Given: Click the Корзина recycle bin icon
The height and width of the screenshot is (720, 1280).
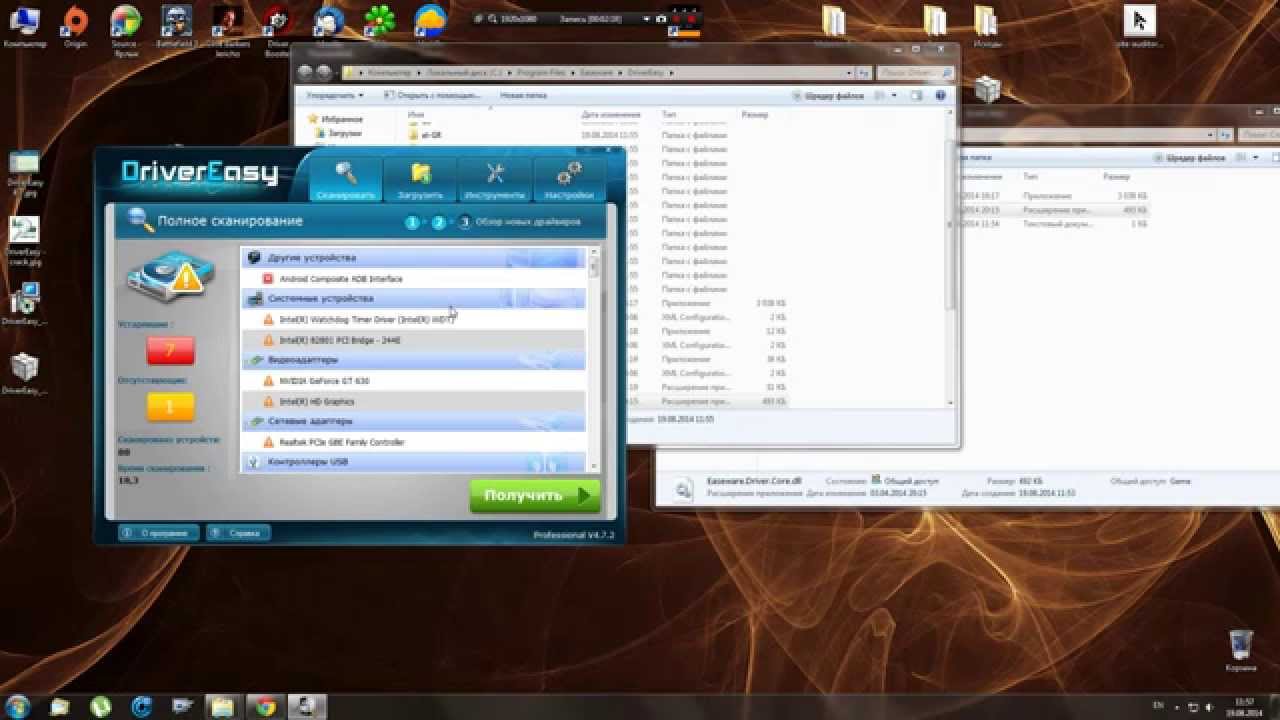Looking at the screenshot, I should pyautogui.click(x=1240, y=650).
